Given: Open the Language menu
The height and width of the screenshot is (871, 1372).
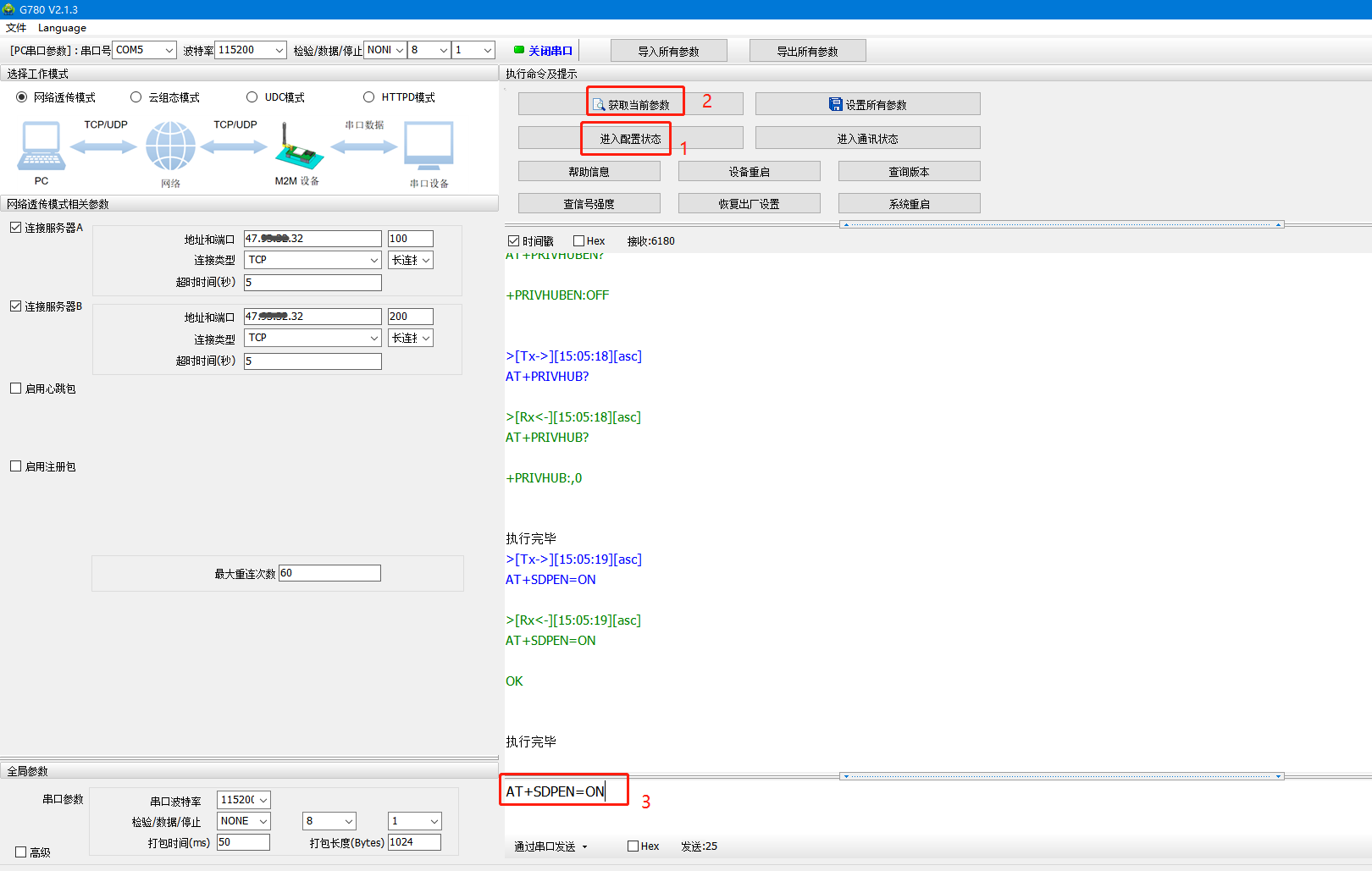Looking at the screenshot, I should tap(62, 28).
